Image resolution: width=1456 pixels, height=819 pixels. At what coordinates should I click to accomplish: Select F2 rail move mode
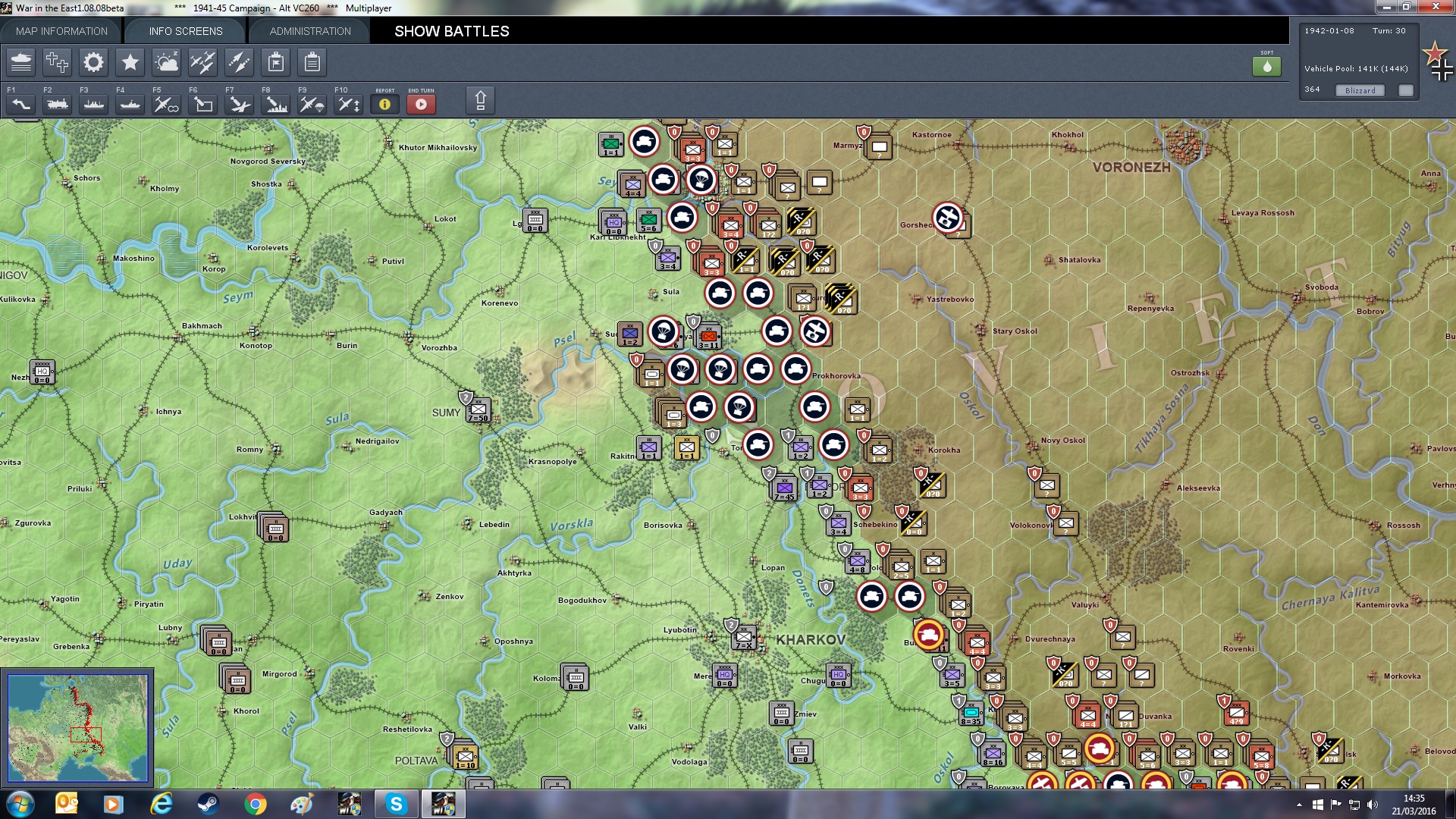(57, 104)
